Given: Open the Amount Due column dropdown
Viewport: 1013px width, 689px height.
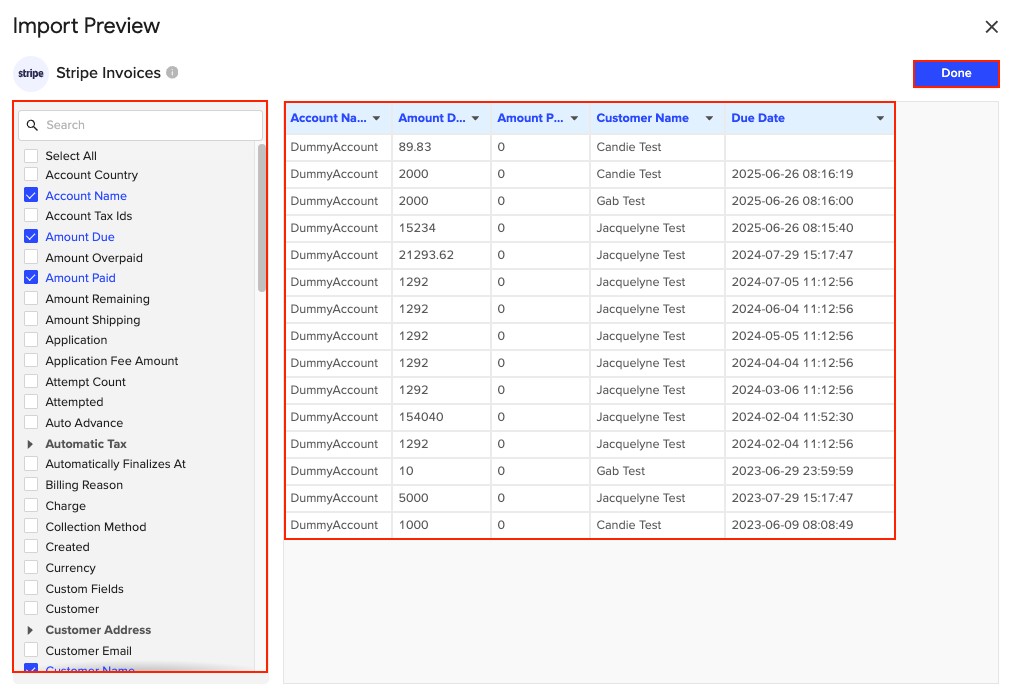Looking at the screenshot, I should (x=475, y=118).
